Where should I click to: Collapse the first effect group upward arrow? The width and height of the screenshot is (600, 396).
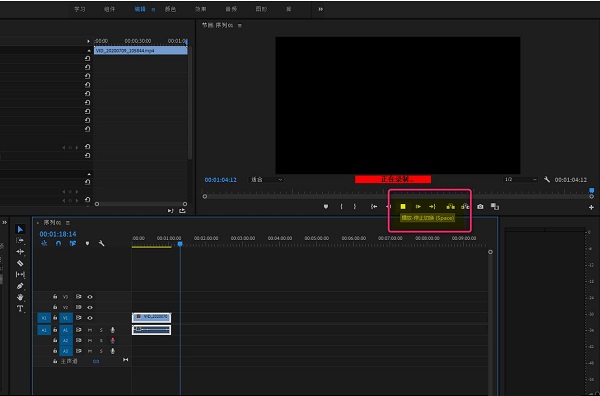89,51
